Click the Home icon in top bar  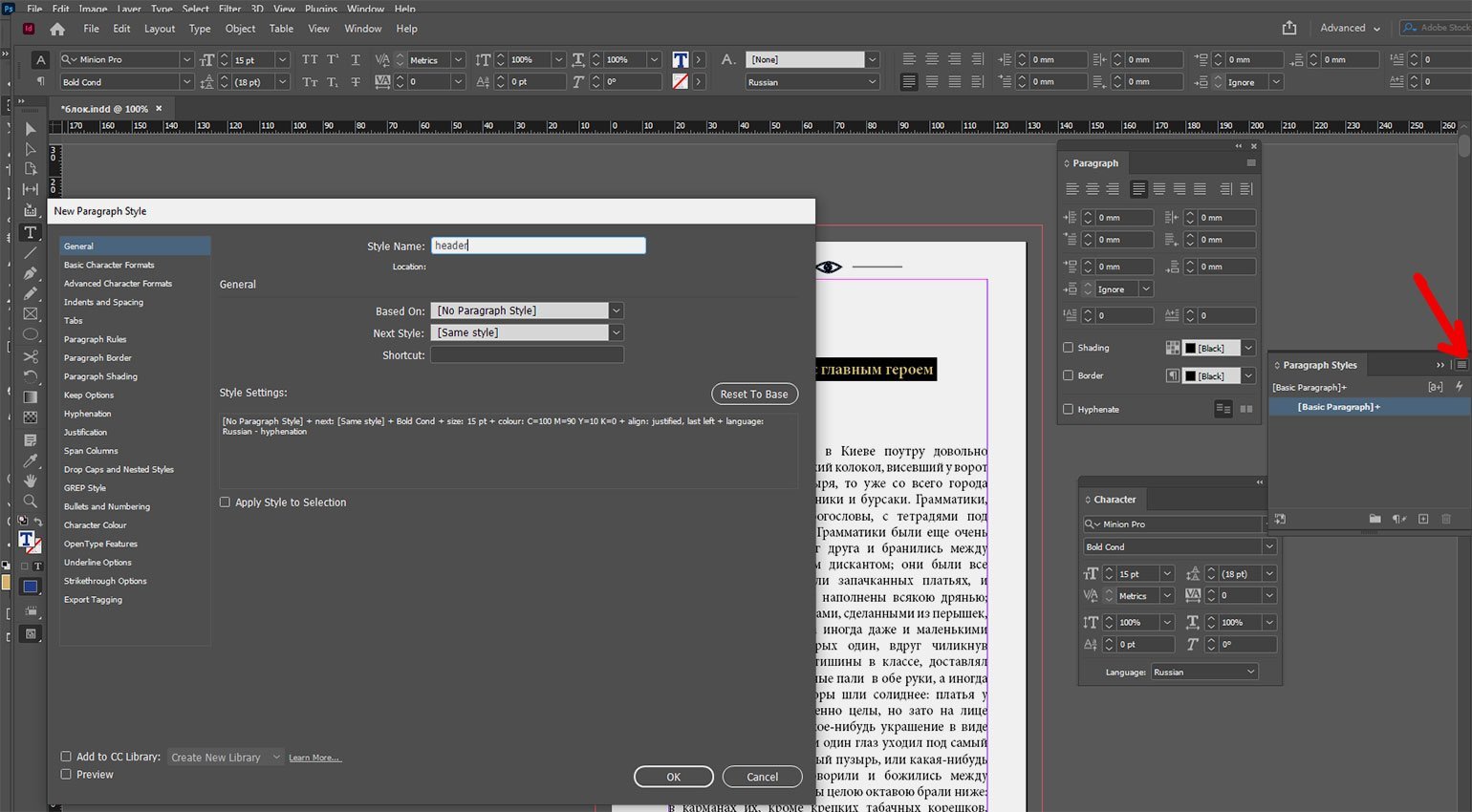tap(57, 29)
